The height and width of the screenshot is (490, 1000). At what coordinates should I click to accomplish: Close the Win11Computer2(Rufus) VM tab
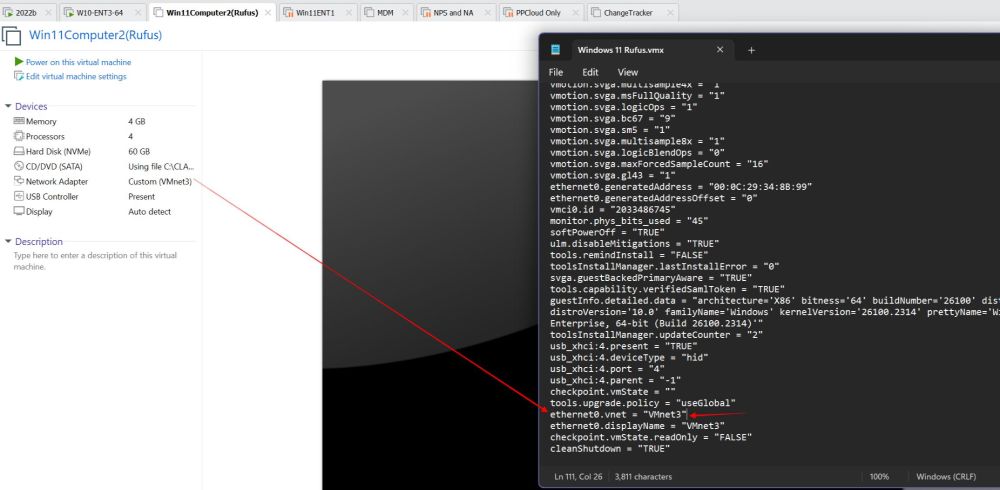pos(268,13)
